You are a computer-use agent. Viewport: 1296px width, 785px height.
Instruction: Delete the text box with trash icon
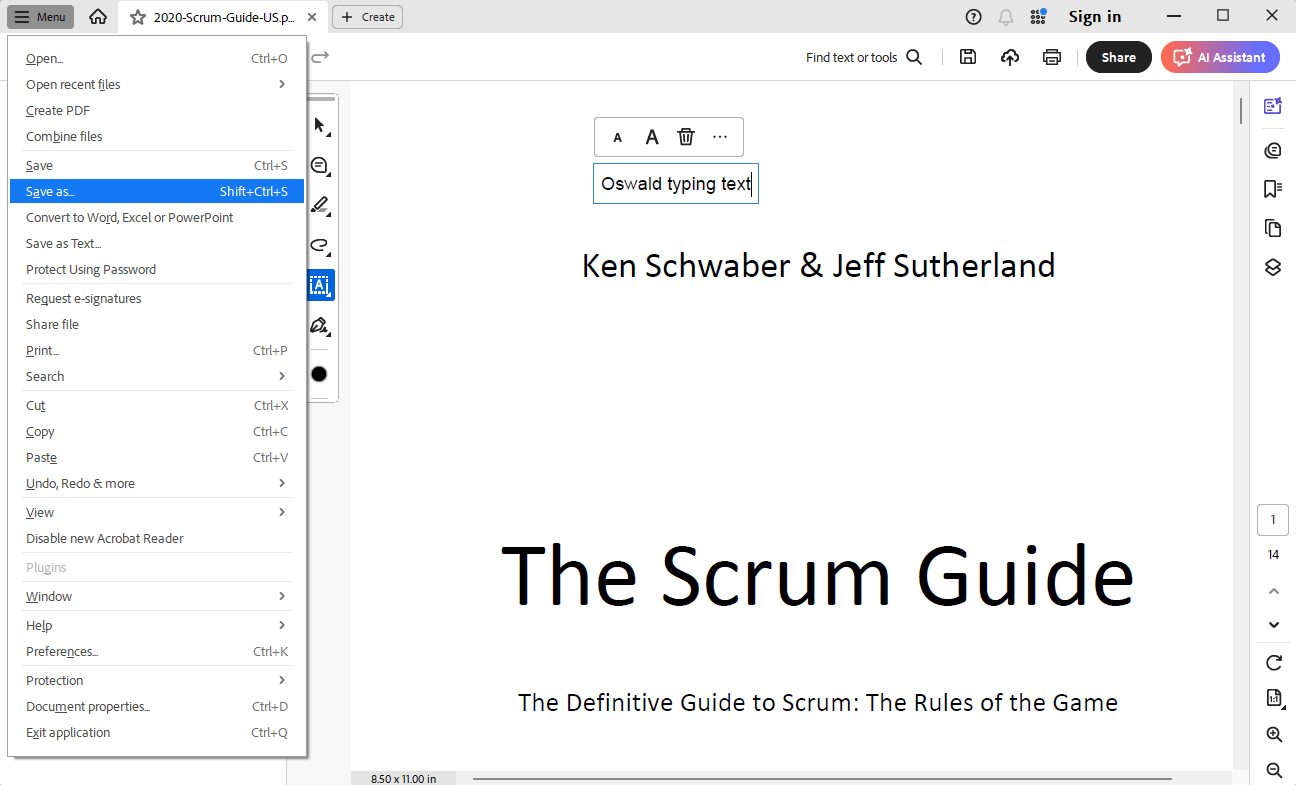pyautogui.click(x=686, y=138)
